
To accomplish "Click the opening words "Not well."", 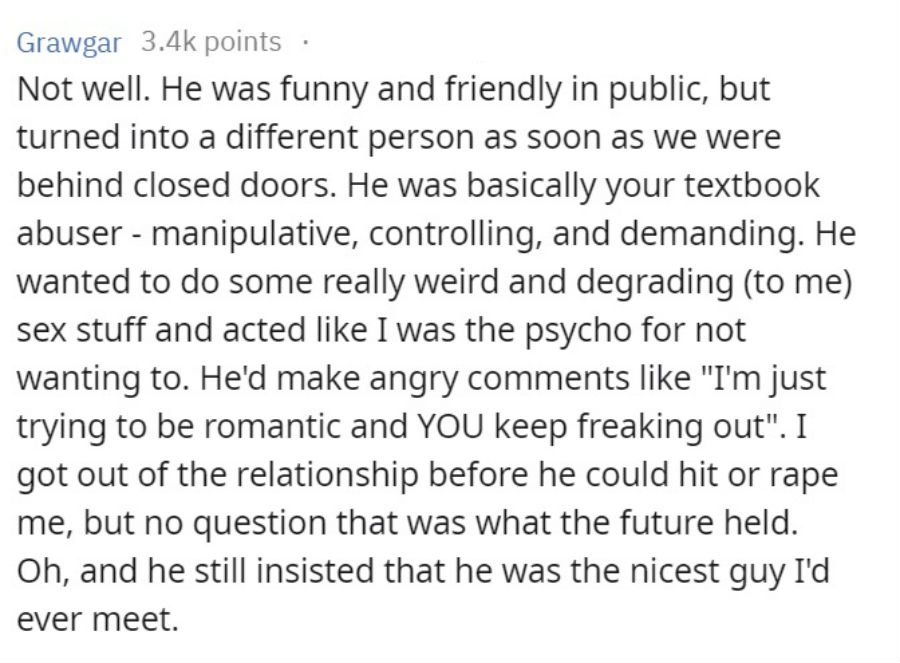I will point(84,88).
